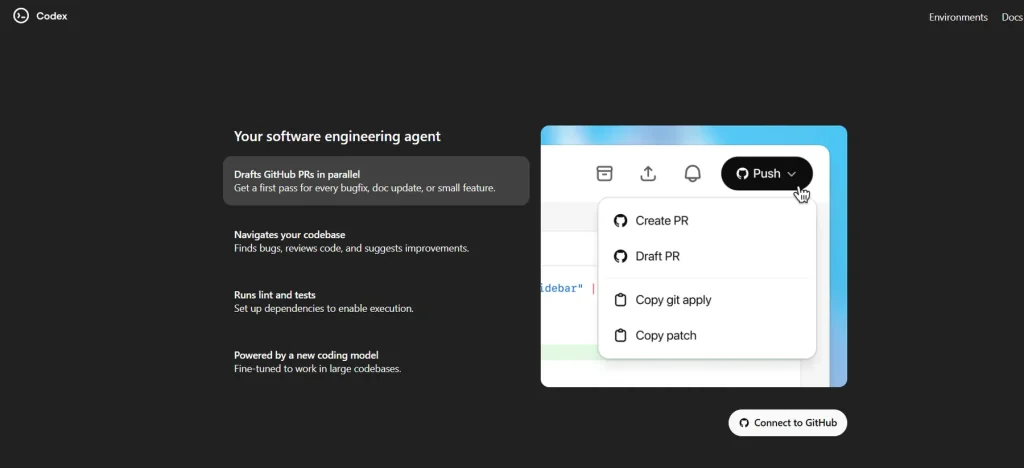
Task: Open the Docs link
Action: [x=1012, y=18]
